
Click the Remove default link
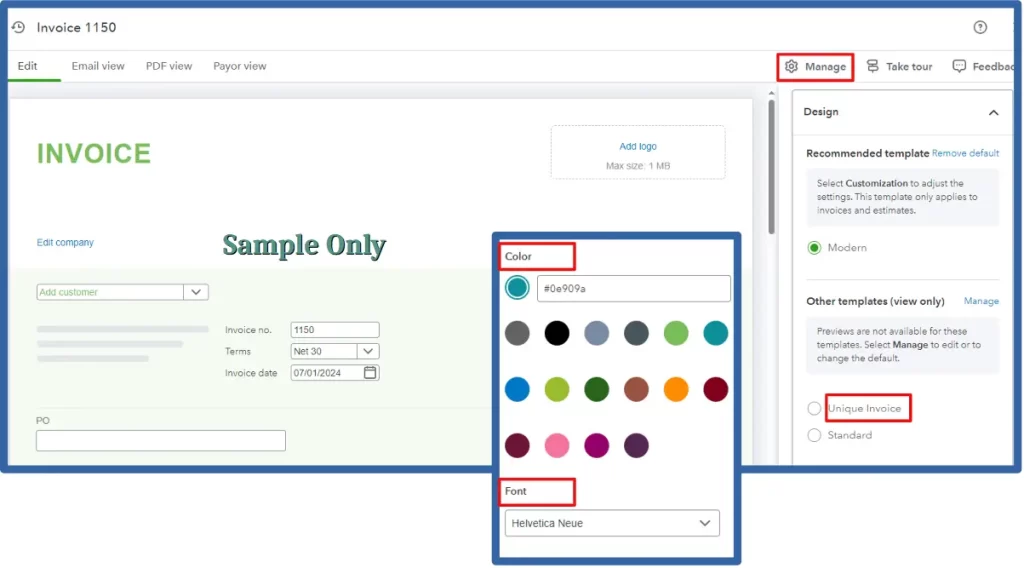(x=965, y=153)
